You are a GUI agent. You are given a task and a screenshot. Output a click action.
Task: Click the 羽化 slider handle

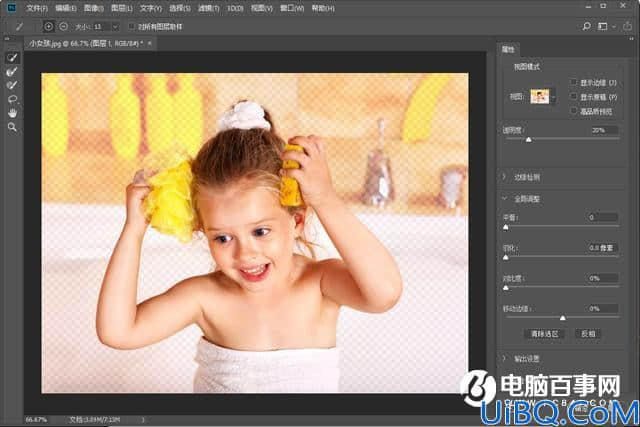[x=506, y=257]
